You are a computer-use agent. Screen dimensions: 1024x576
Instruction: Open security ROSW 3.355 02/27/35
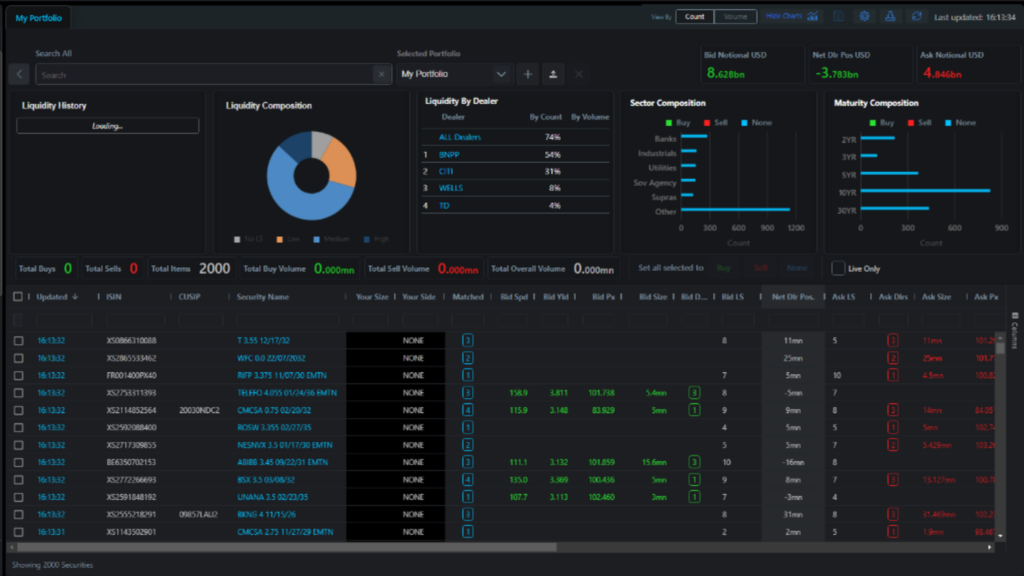(x=274, y=428)
